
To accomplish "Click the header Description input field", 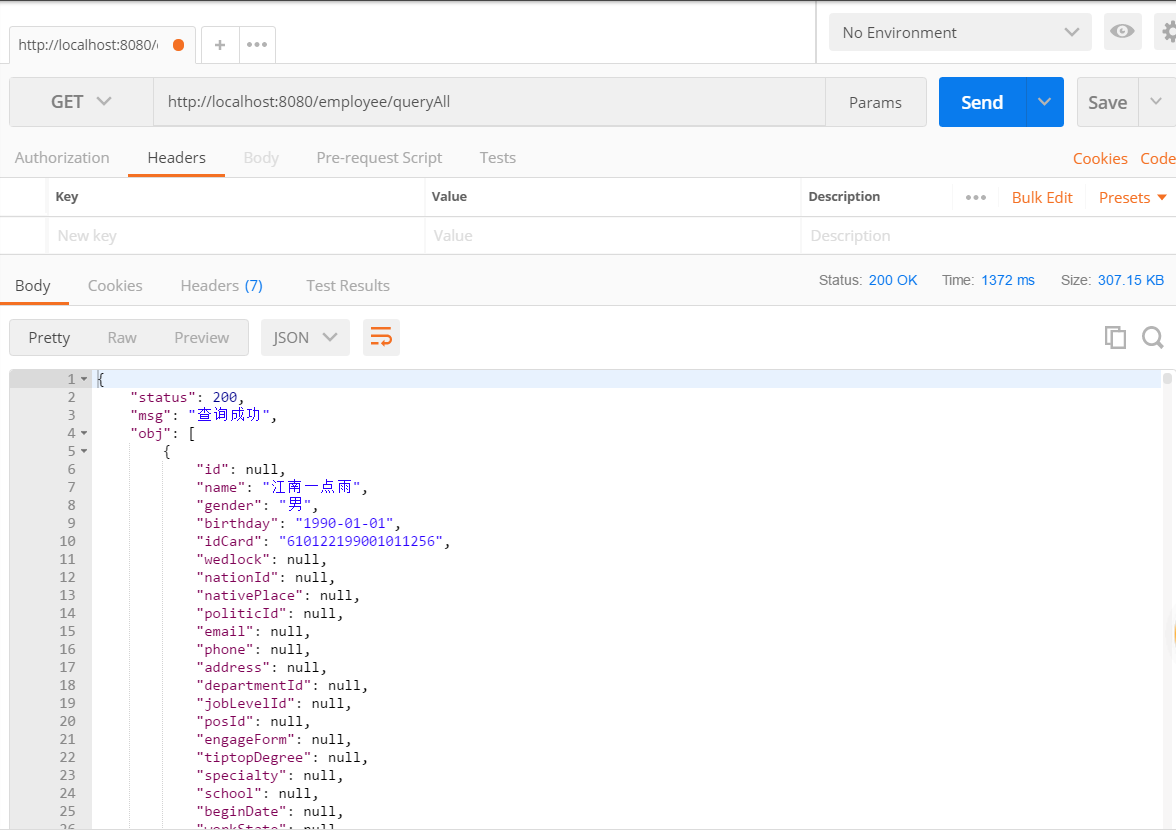I will point(988,236).
